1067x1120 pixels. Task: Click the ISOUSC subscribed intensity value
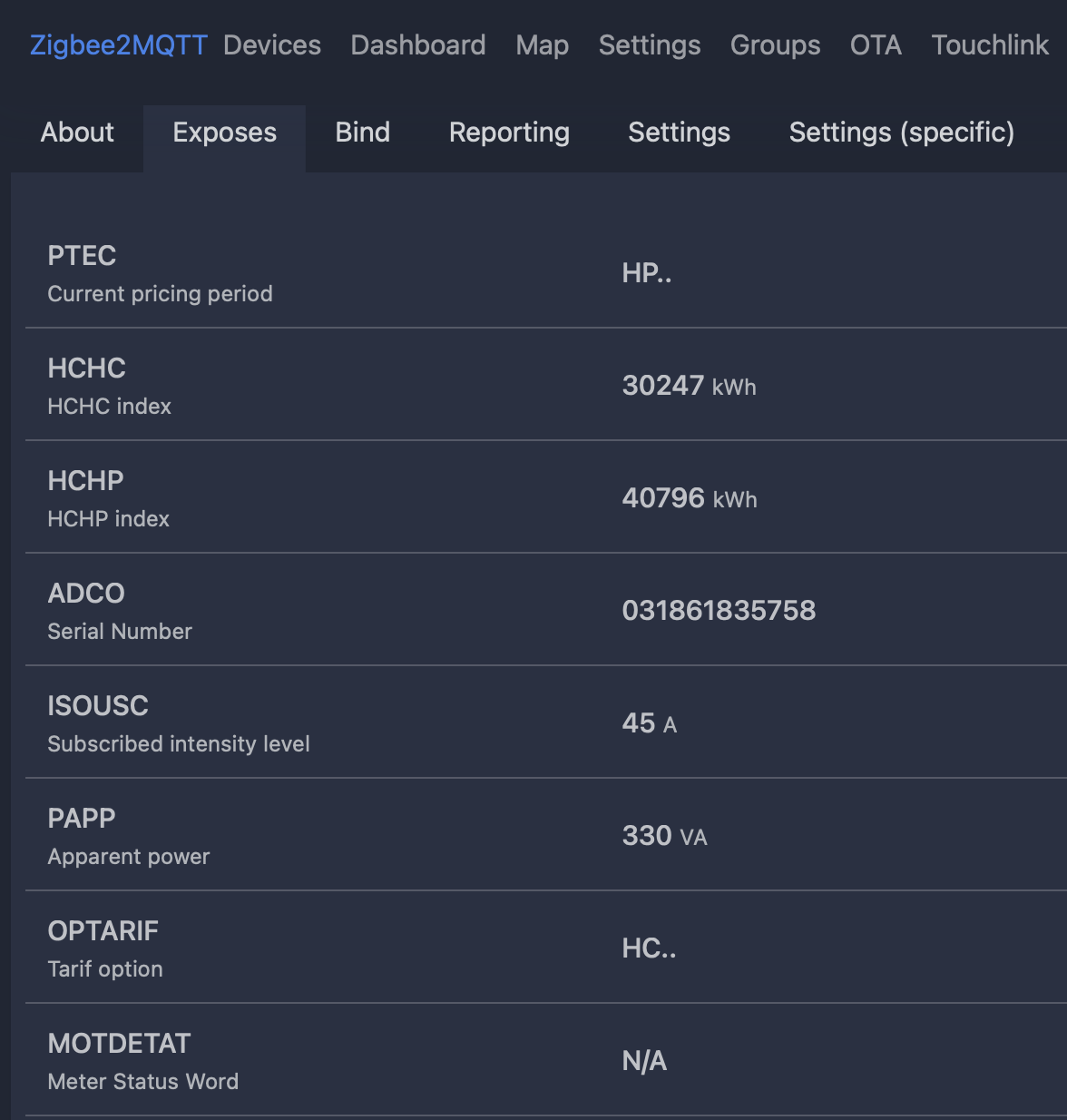click(650, 723)
